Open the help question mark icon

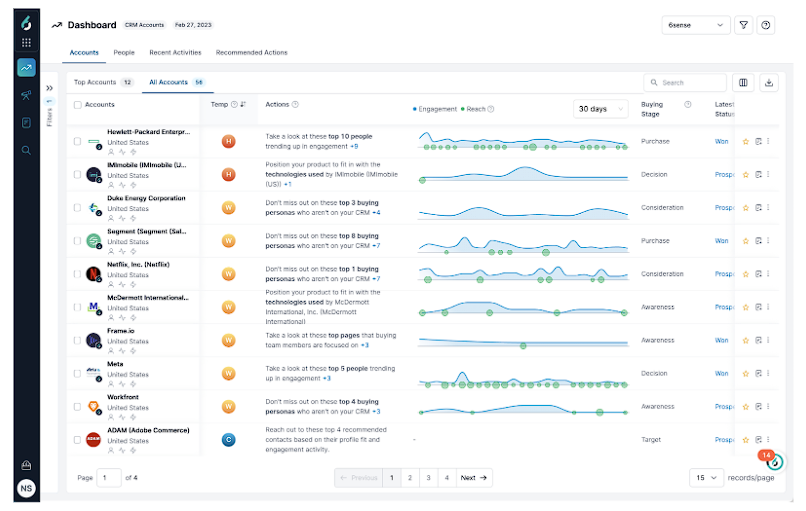(x=765, y=25)
